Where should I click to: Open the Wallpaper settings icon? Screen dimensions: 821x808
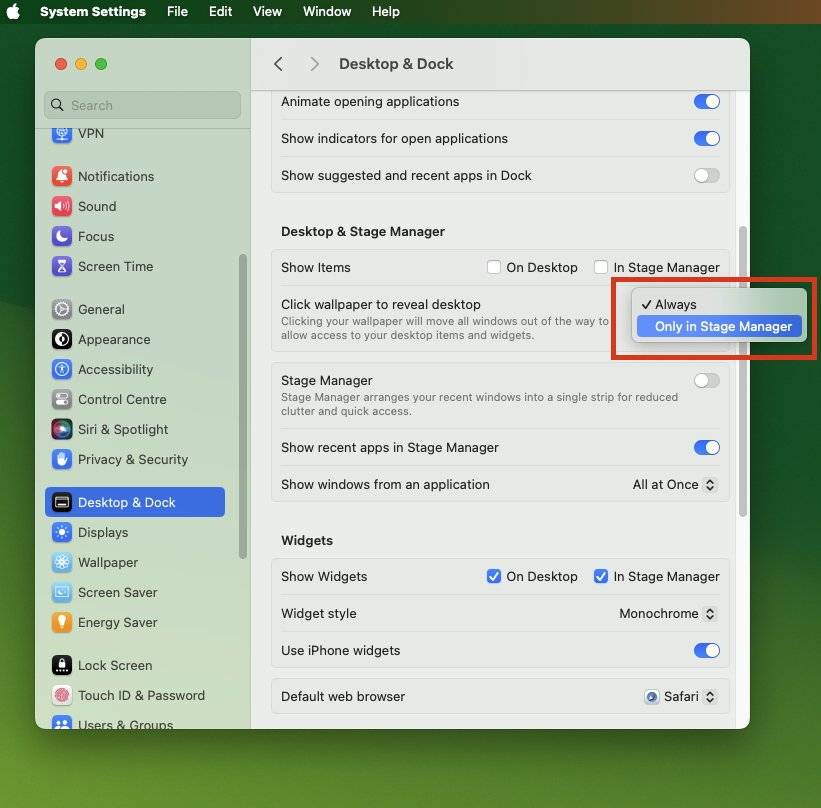point(62,562)
